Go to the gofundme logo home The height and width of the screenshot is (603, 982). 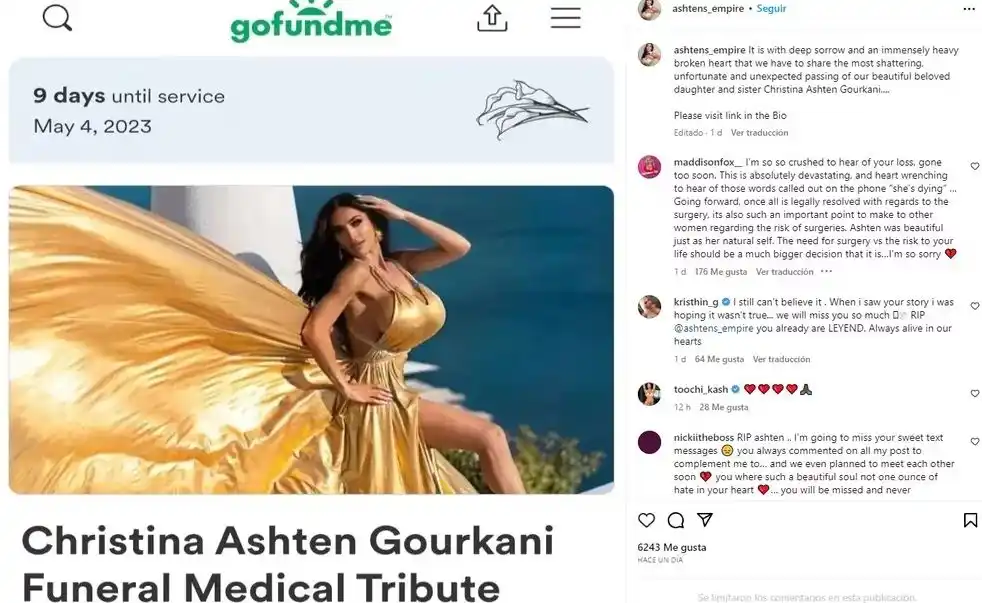pos(311,22)
